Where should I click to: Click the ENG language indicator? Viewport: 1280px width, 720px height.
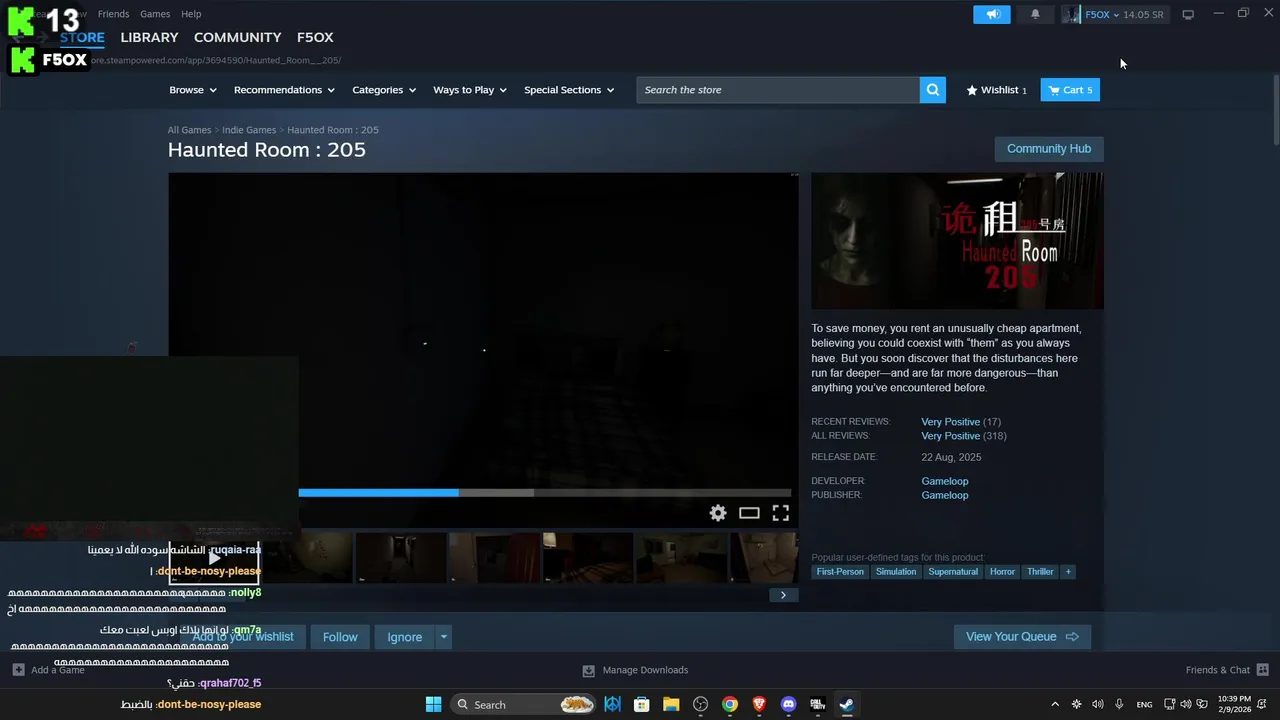1144,704
